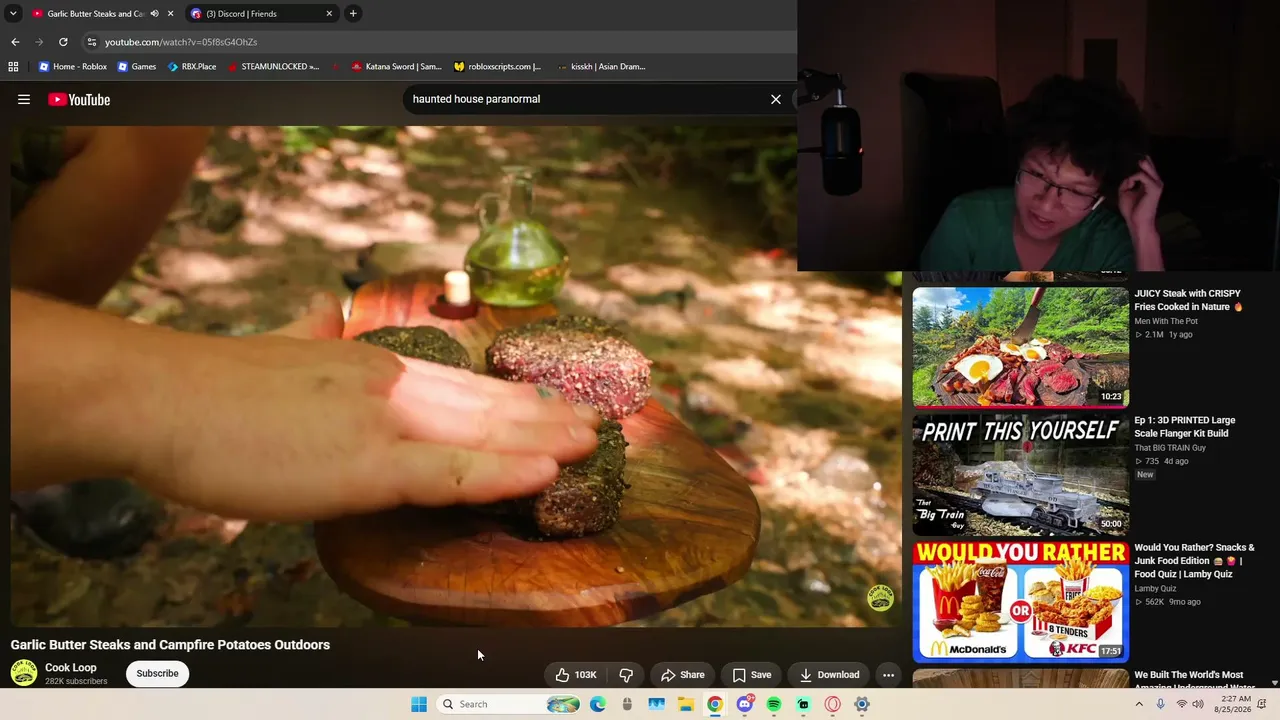Open the volume control in system tray
1280x720 pixels.
(x=1198, y=704)
